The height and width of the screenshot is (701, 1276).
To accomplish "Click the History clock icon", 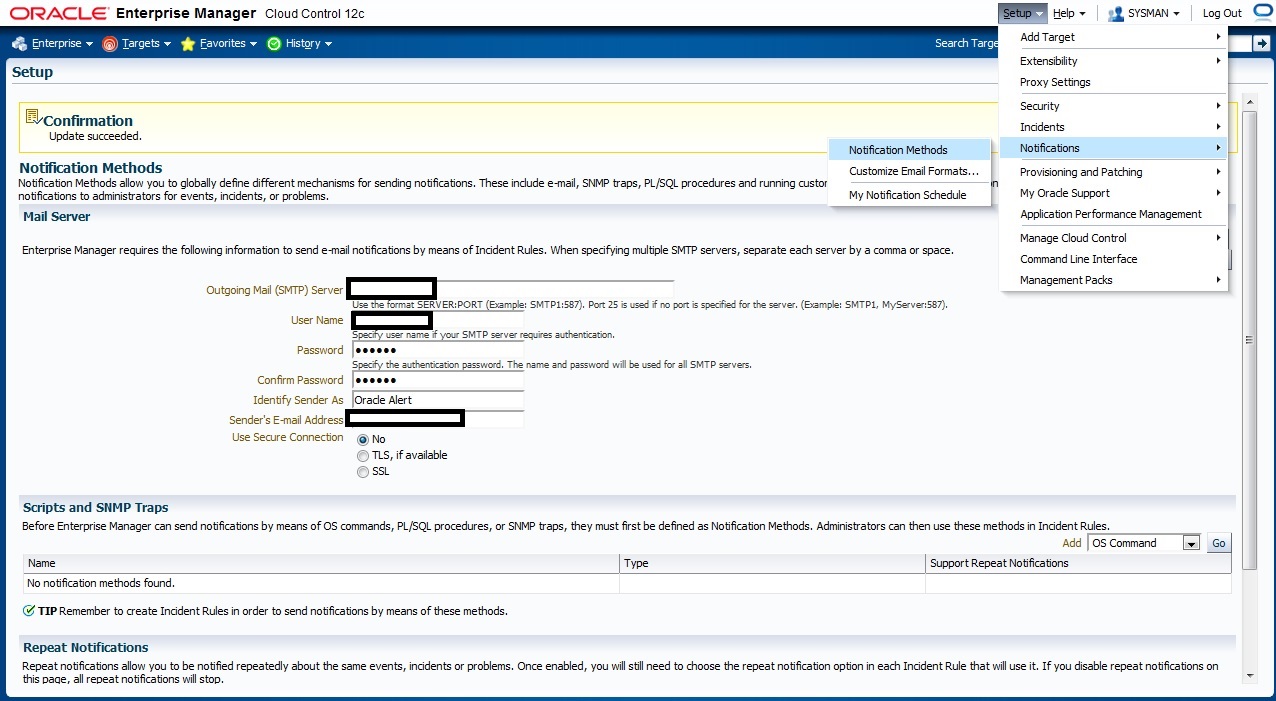I will point(274,44).
